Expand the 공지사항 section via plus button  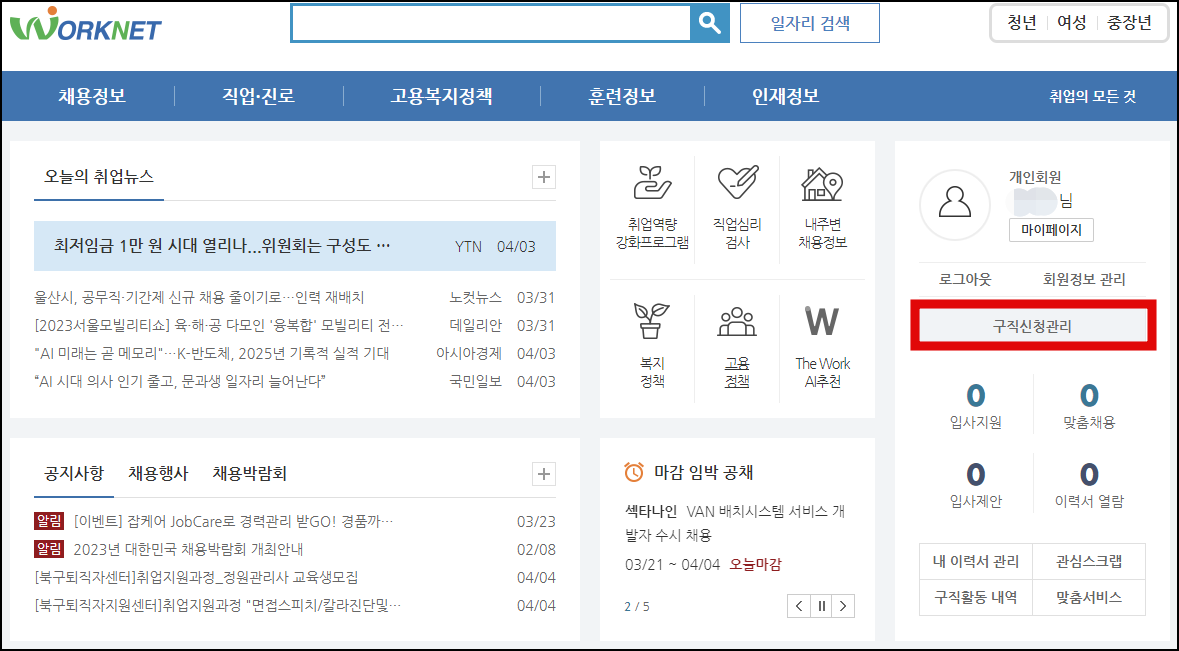tap(542, 473)
